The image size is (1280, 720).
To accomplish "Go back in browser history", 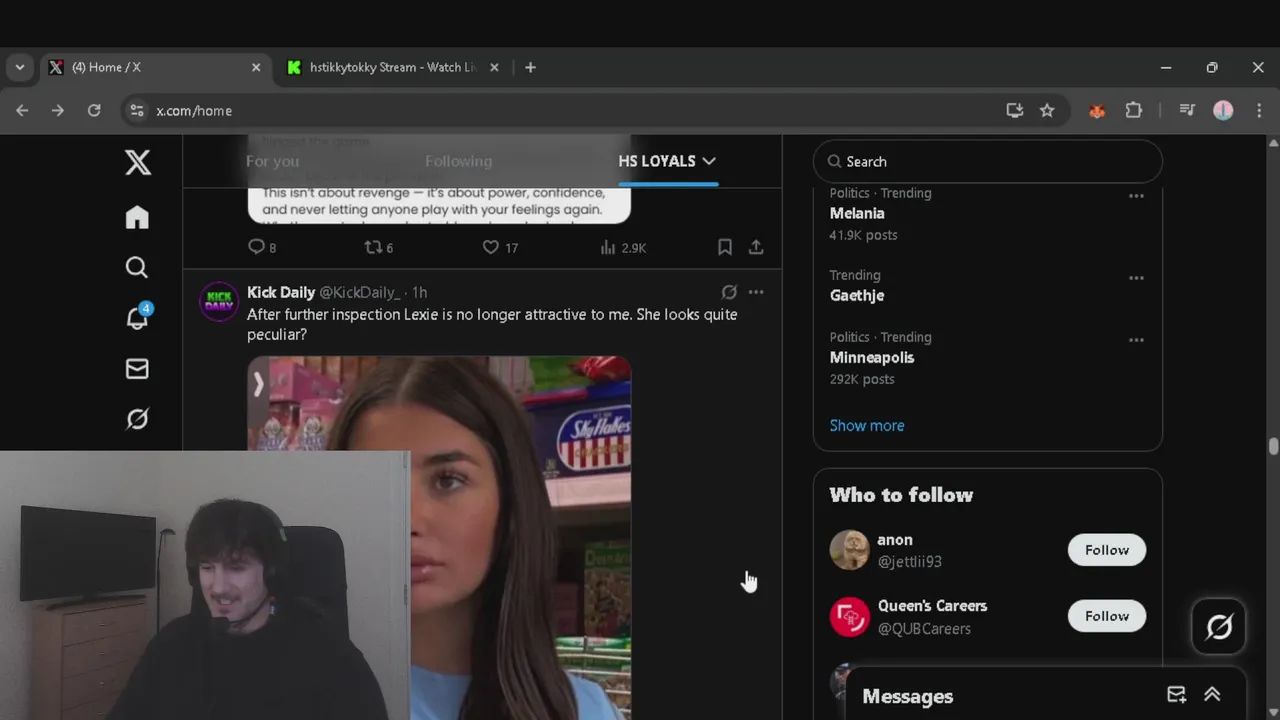I will (x=22, y=111).
